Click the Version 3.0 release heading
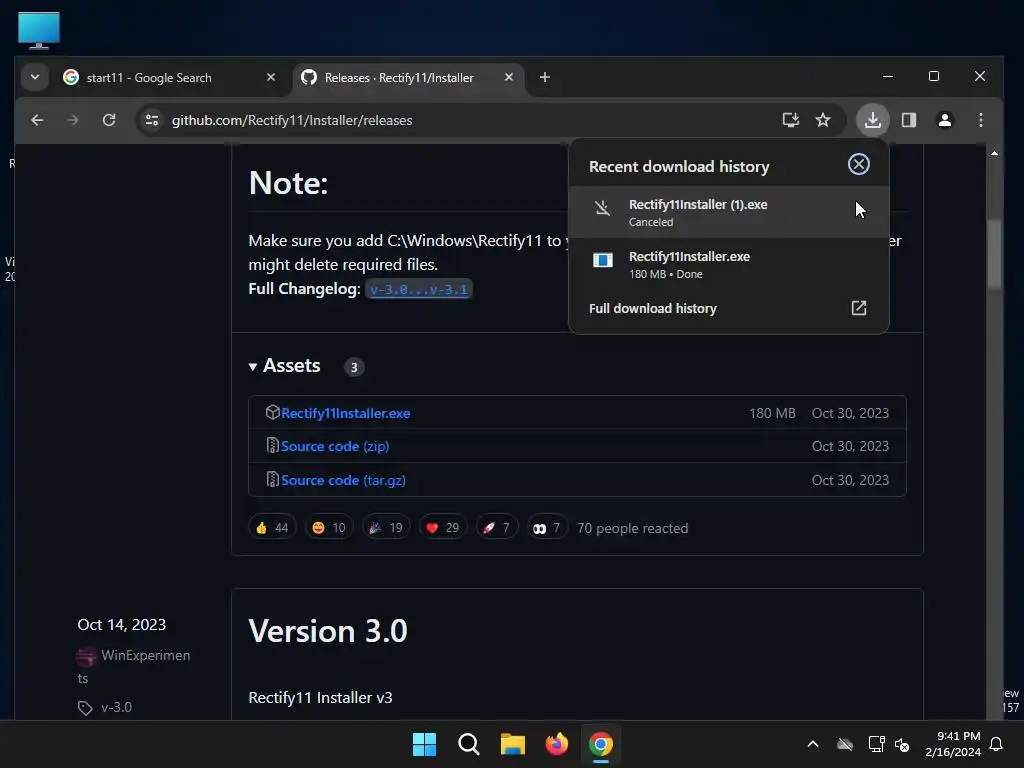Screen dimensions: 1024x768 click(x=328, y=631)
